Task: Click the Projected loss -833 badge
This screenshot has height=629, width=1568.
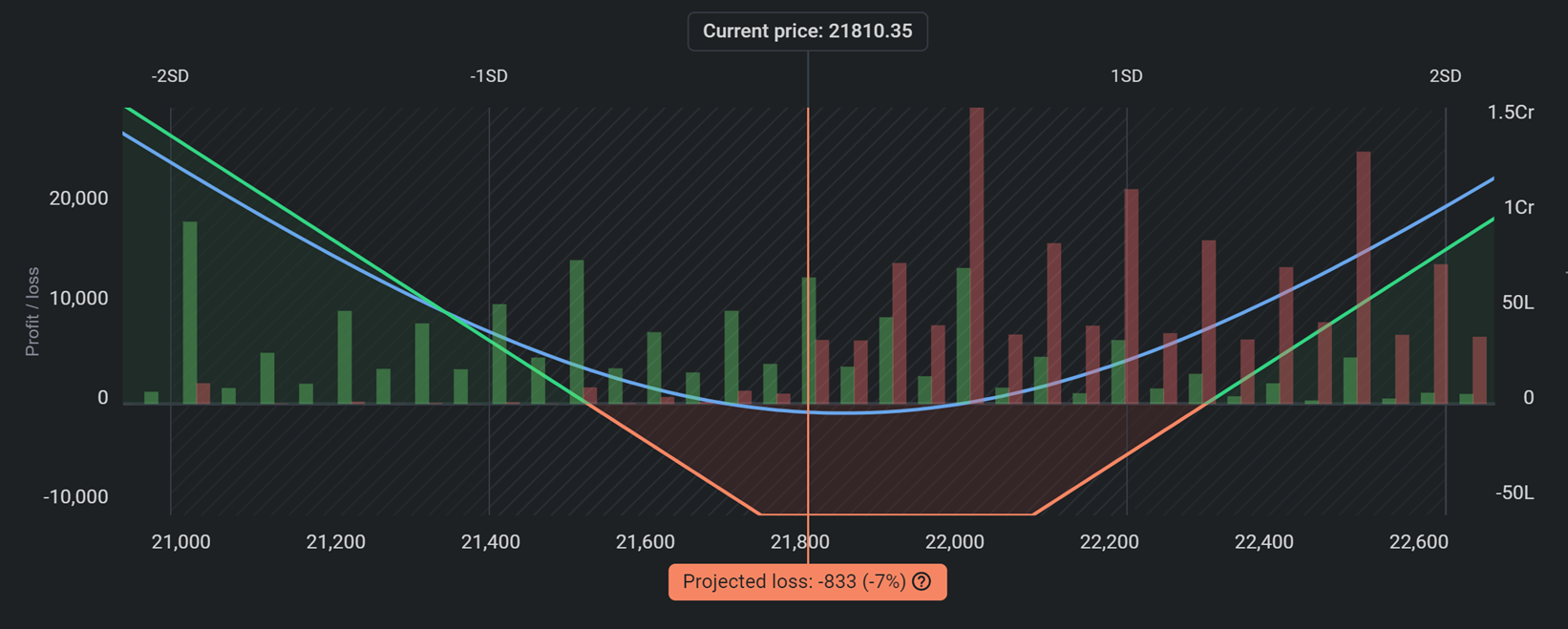Action: [x=795, y=582]
